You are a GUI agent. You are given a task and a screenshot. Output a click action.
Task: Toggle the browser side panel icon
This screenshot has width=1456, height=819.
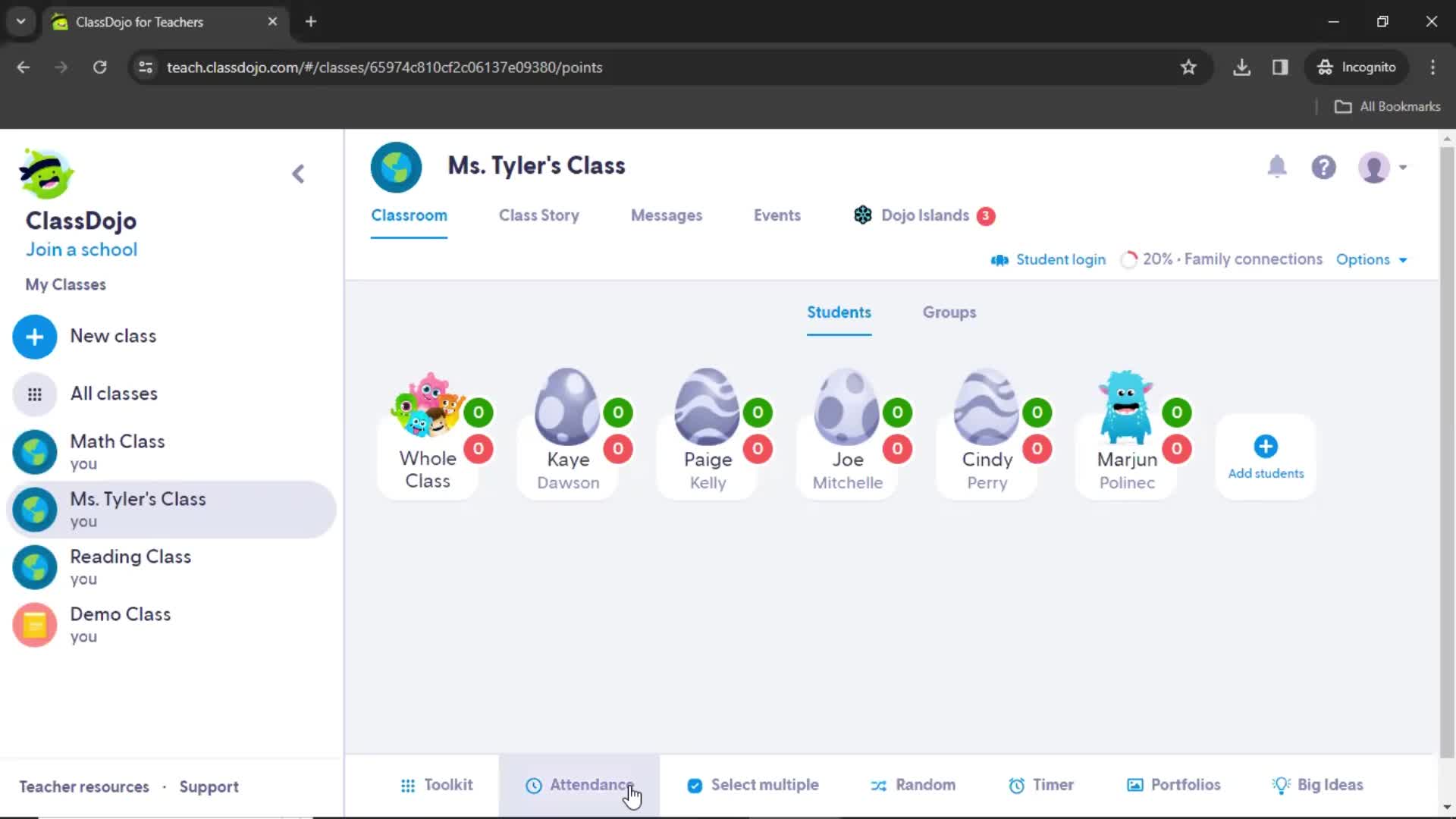1280,67
